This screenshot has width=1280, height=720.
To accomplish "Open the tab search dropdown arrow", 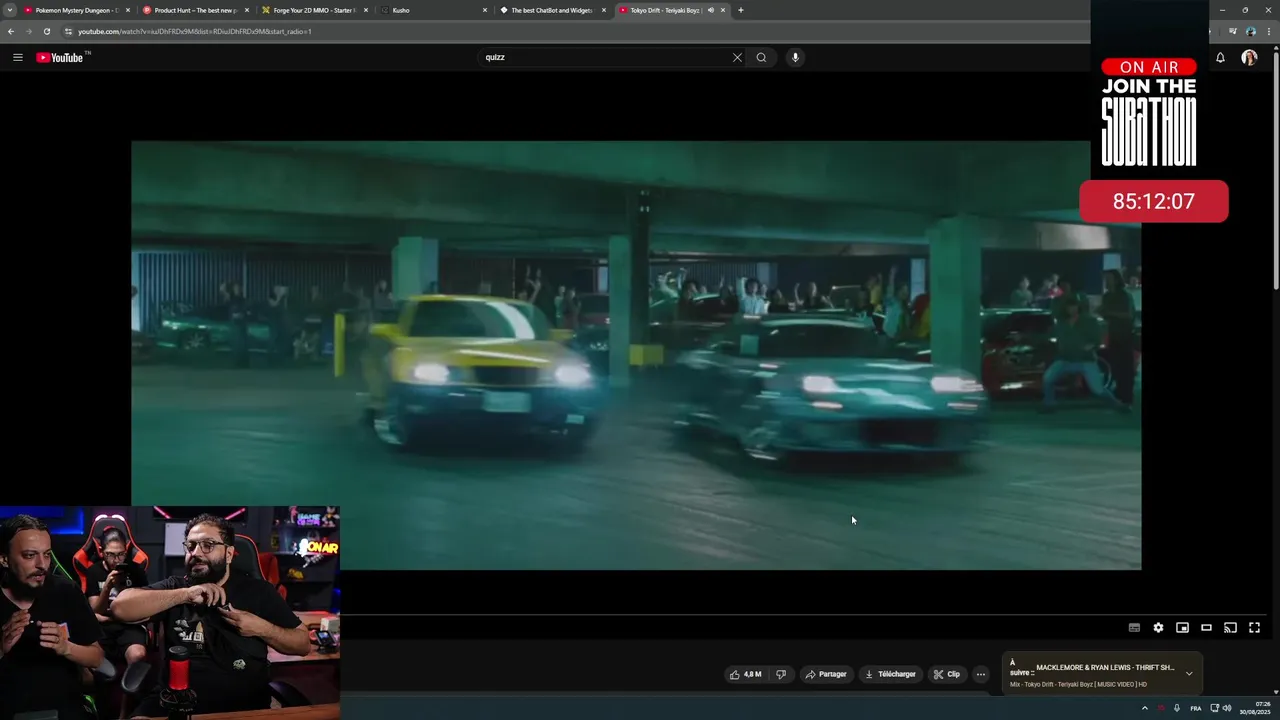I will 9,10.
